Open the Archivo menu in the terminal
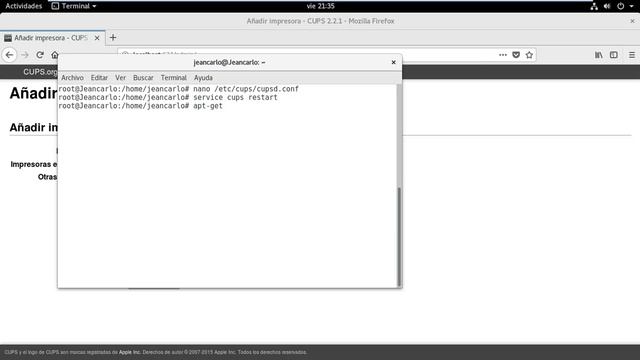 (x=72, y=78)
